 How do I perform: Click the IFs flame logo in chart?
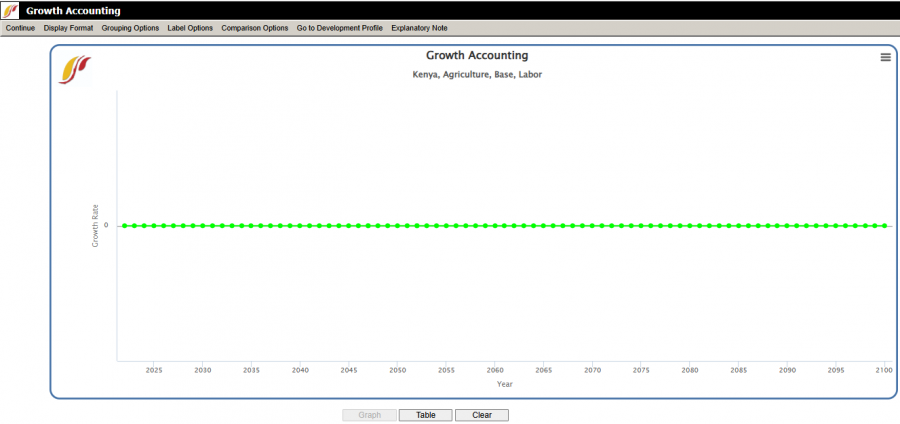(75, 69)
